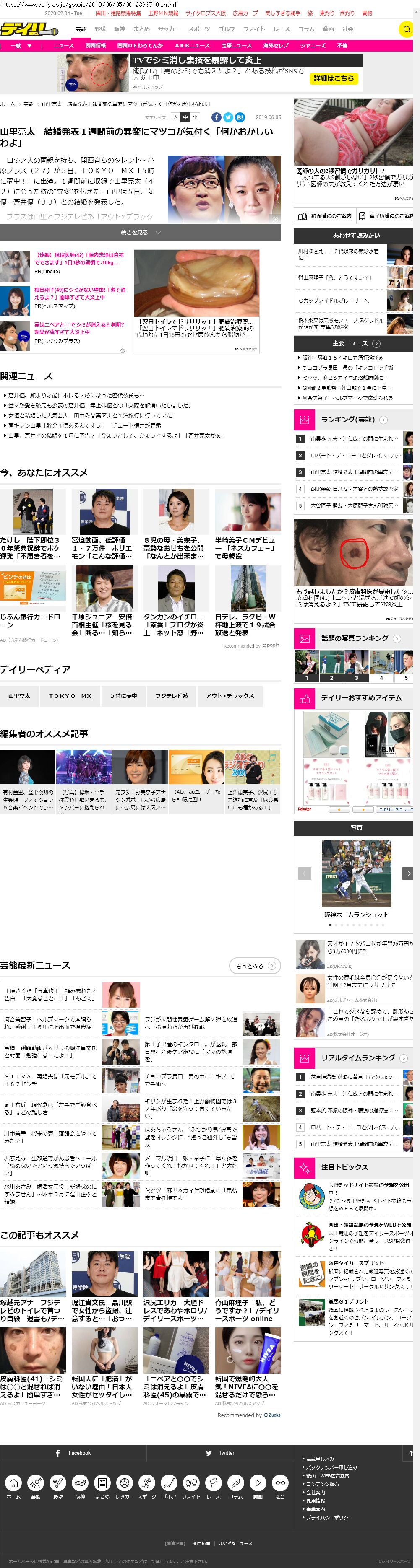Click the 話題の写真ランキング picture icon
The width and height of the screenshot is (420, 1568).
coord(304,638)
